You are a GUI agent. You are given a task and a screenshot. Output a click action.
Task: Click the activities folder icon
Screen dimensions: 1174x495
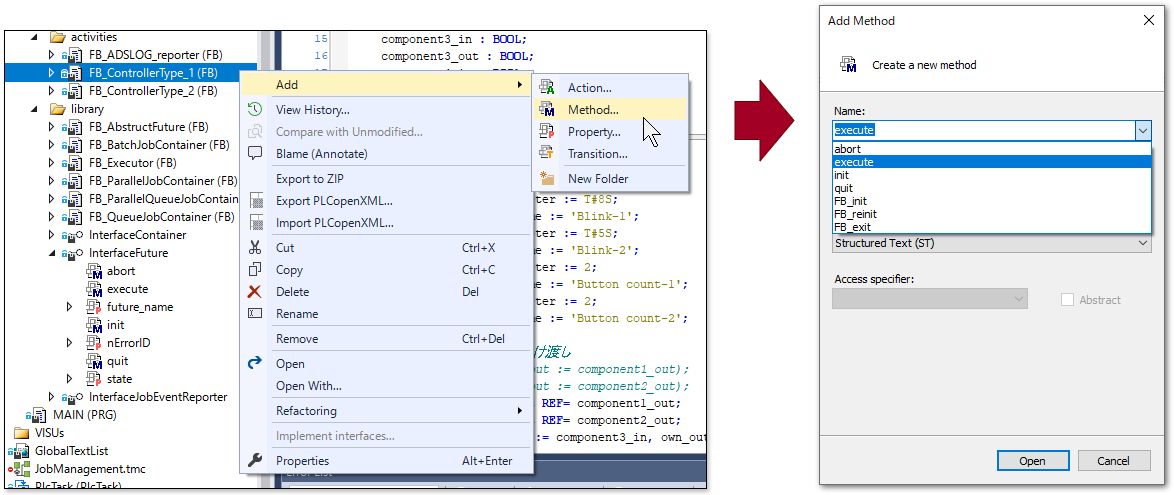tap(58, 37)
